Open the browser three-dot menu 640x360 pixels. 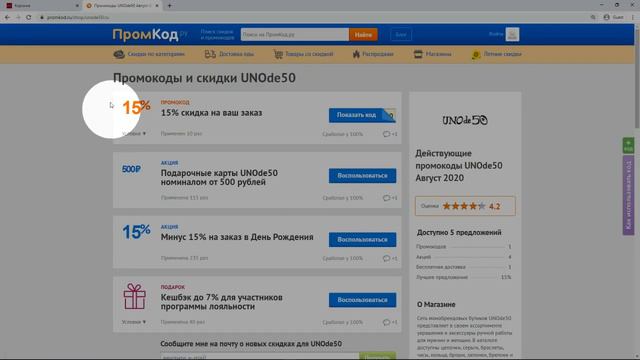tap(633, 18)
